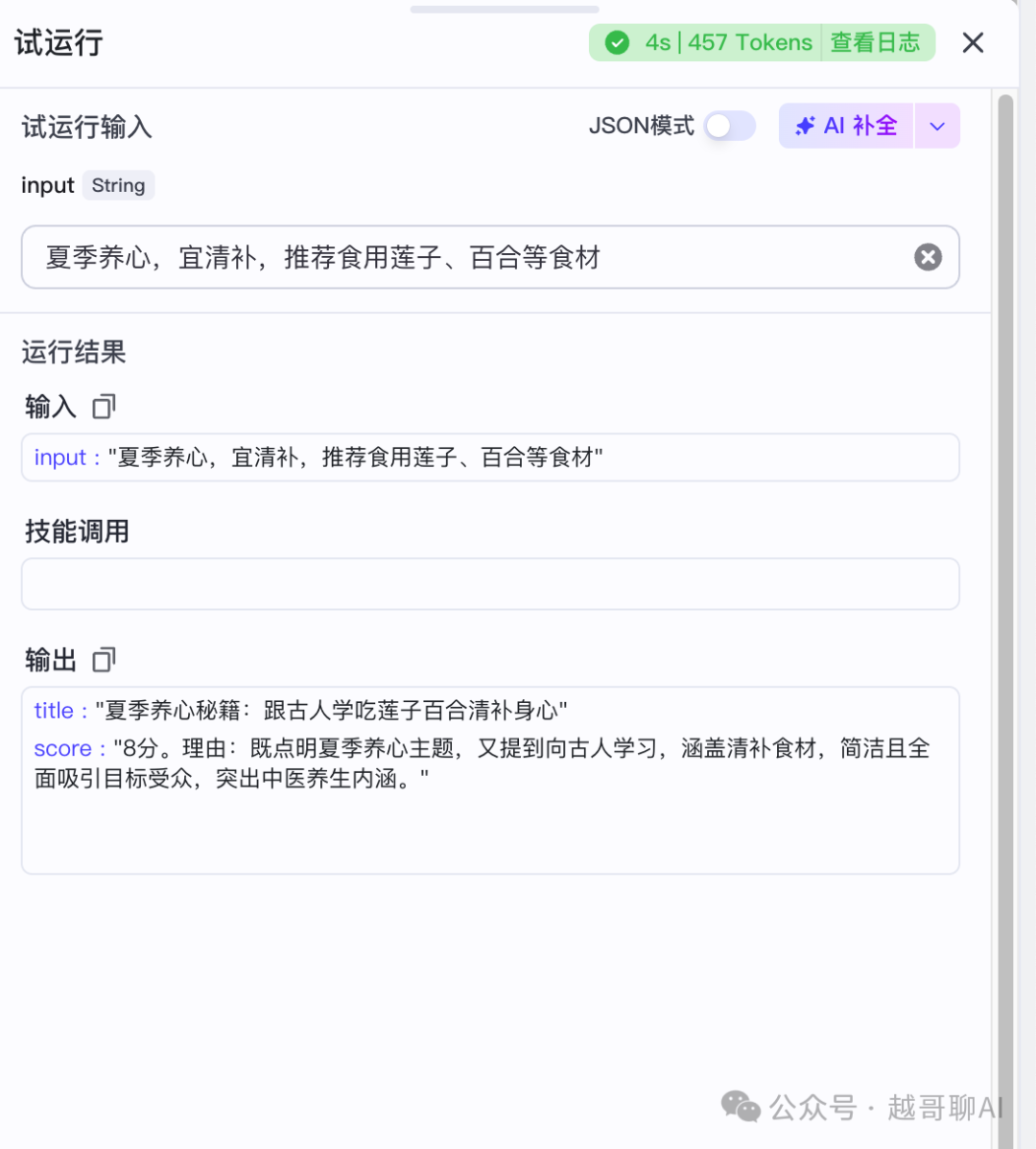Click the 技能调用 empty result box

pos(490,584)
